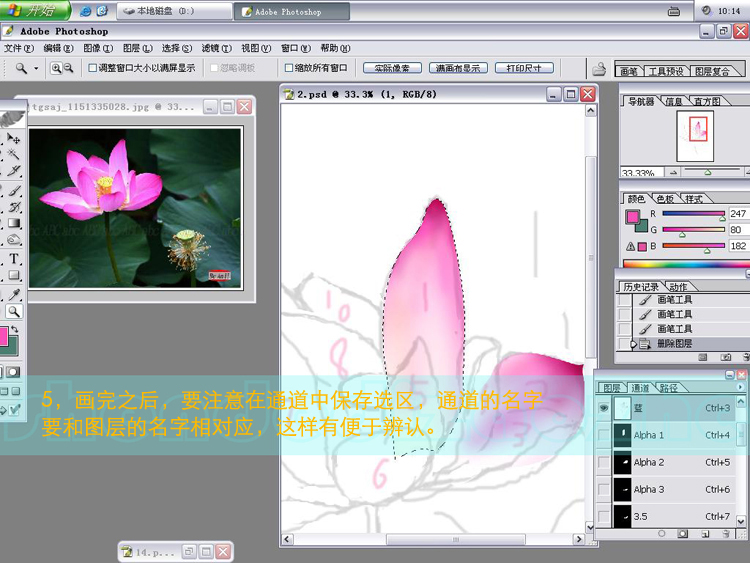Click down arrow of Channels panel scrollbar
This screenshot has height=563, width=750.
(740, 521)
